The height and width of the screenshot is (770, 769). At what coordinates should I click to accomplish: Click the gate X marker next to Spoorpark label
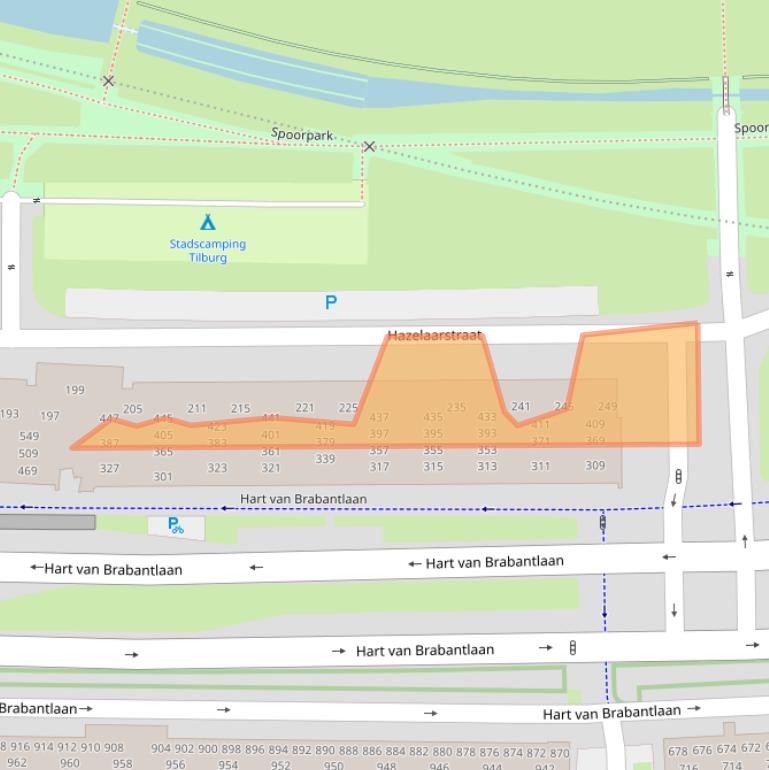369,147
